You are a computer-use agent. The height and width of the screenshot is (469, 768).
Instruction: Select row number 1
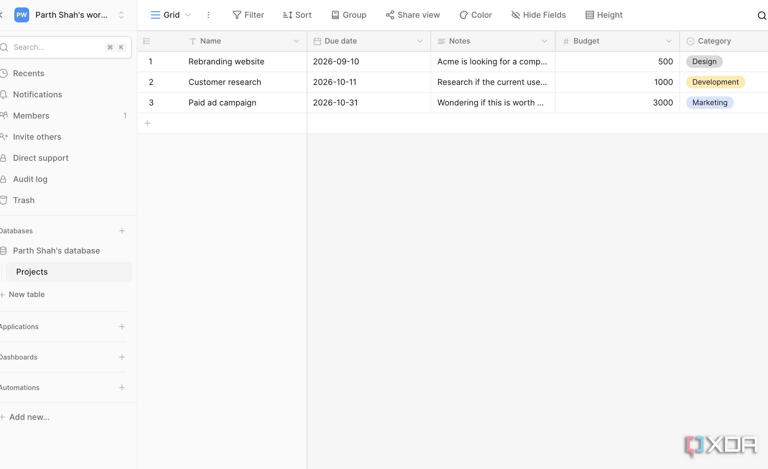pyautogui.click(x=150, y=62)
